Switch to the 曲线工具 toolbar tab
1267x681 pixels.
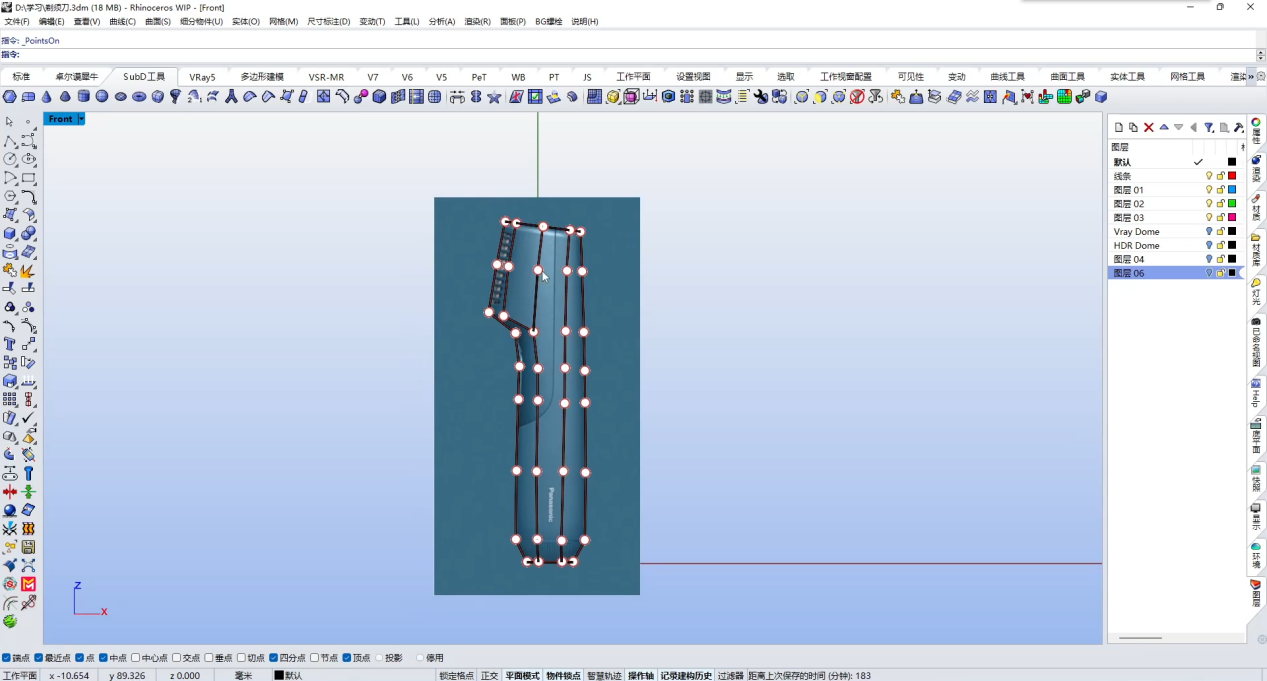[x=1008, y=77]
